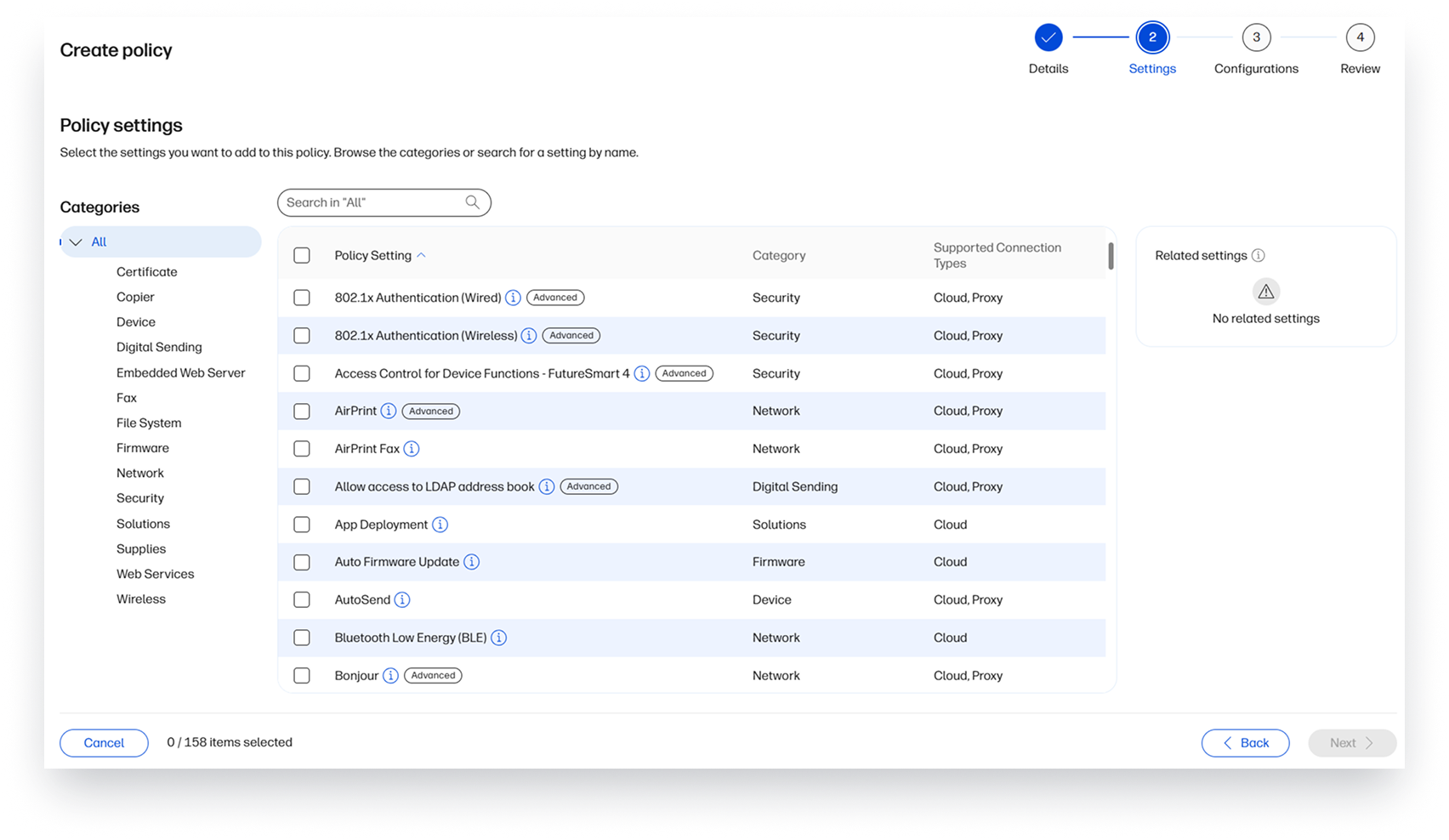1449x840 pixels.
Task: Click the table vertical scrollbar thumb
Action: [1111, 256]
